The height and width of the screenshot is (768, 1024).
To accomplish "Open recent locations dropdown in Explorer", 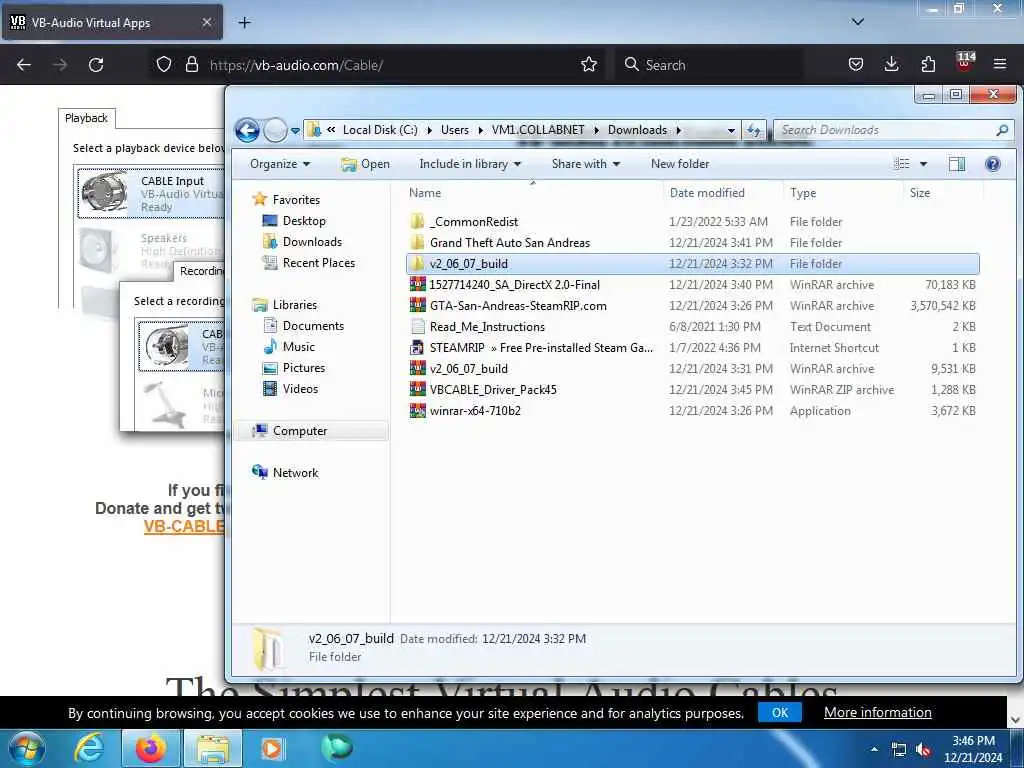I will pos(295,130).
